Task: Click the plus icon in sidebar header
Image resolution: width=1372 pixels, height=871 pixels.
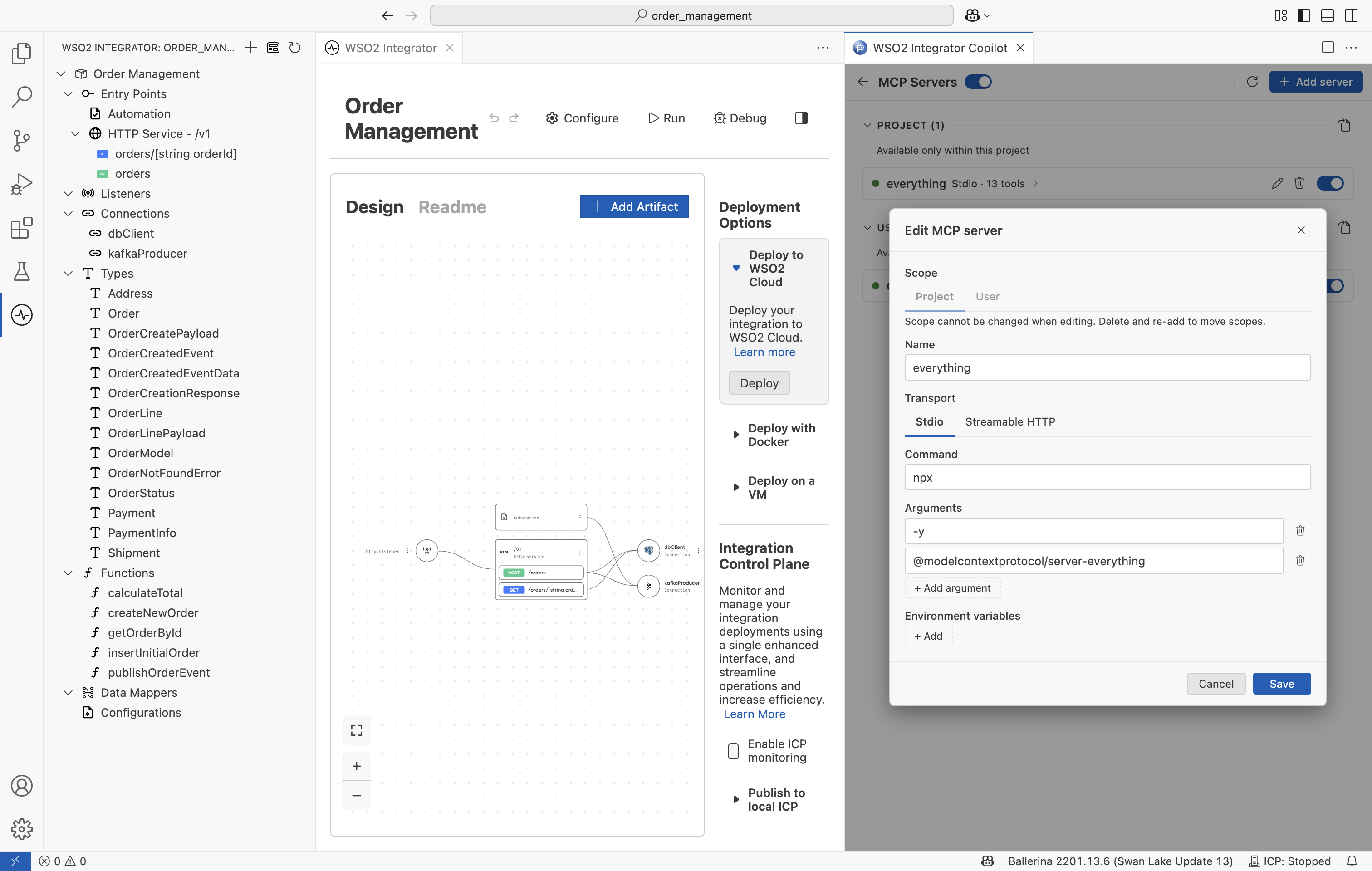Action: 251,48
